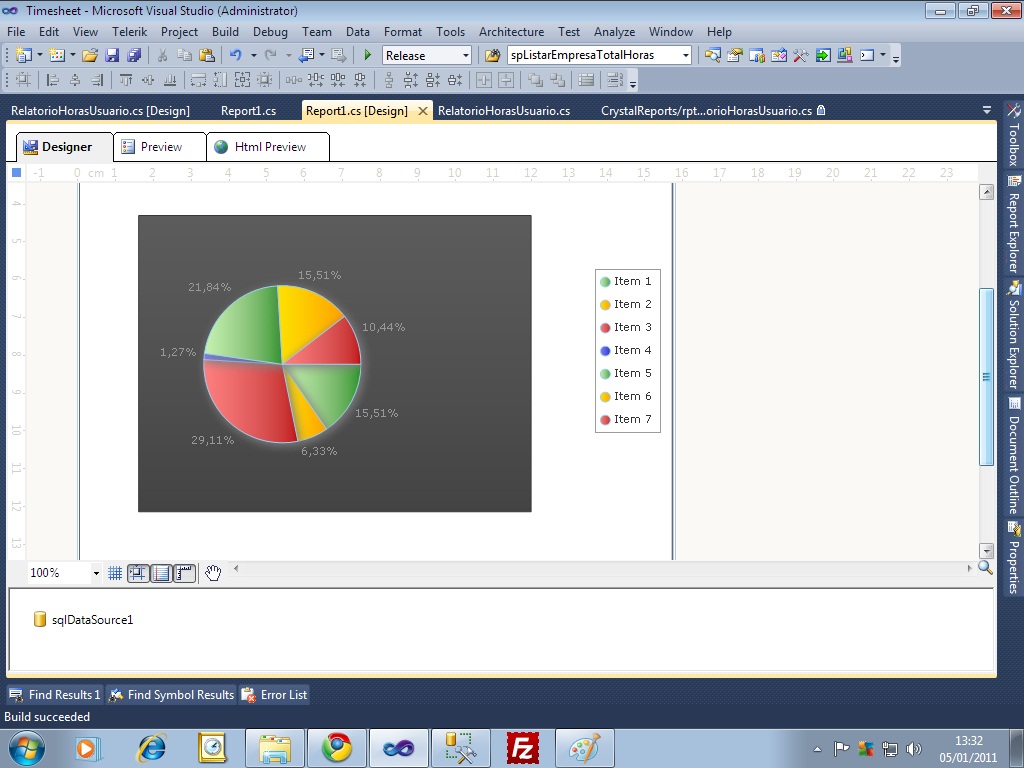The image size is (1024, 768).
Task: Switch to the Html Preview tab
Action: click(x=269, y=147)
